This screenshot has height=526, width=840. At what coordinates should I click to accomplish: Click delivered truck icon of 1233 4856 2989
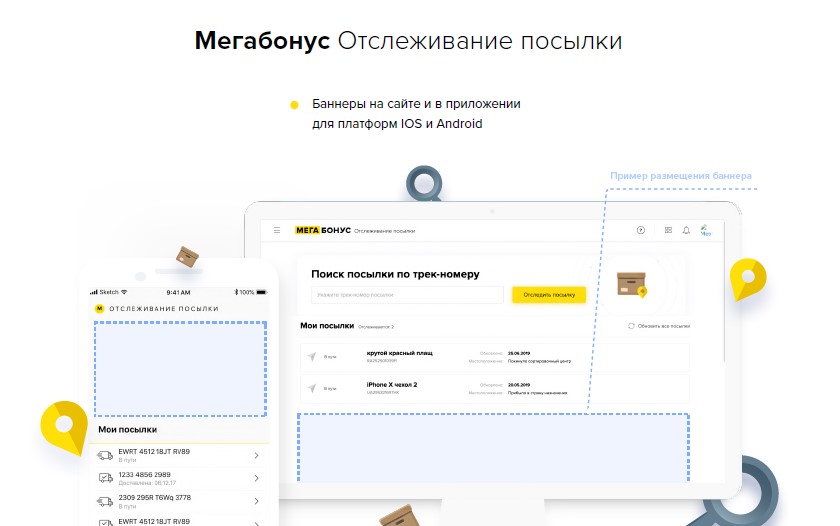point(106,478)
